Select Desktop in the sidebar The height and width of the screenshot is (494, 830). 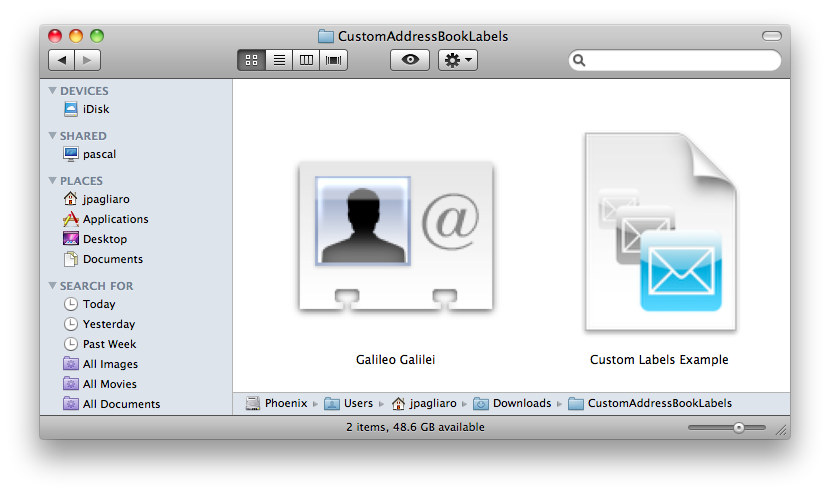[104, 239]
